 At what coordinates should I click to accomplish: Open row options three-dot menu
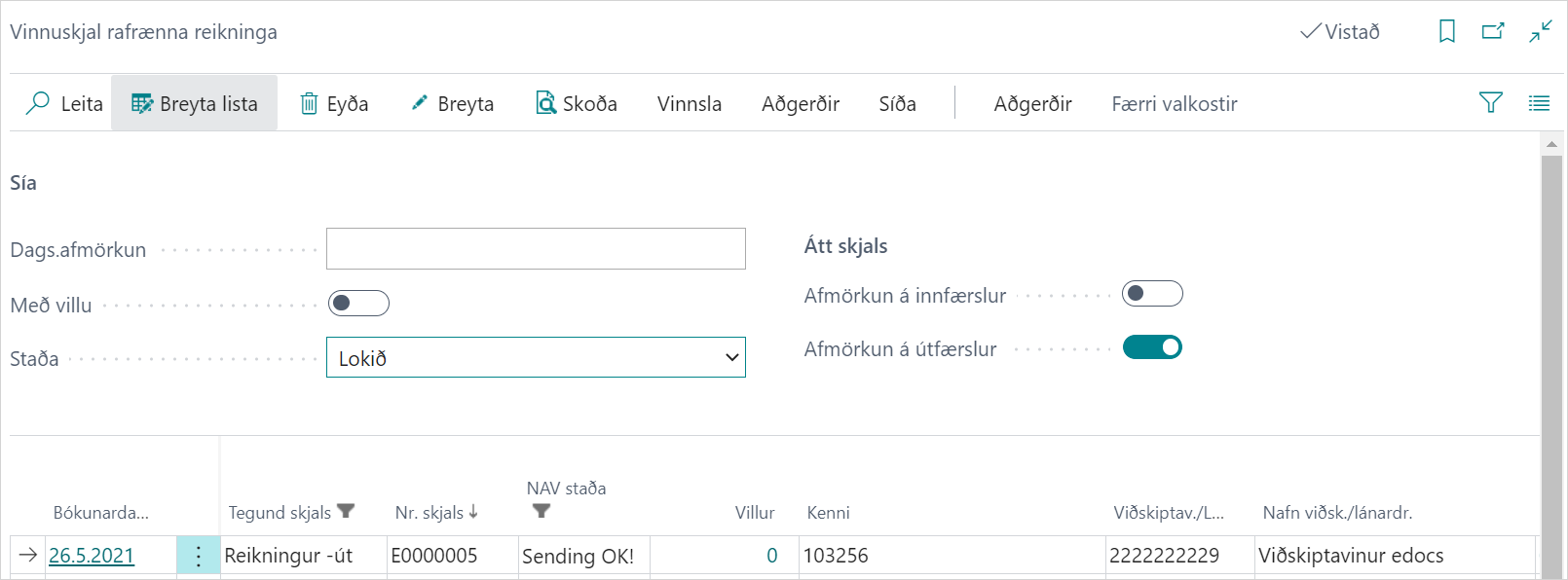click(x=199, y=556)
